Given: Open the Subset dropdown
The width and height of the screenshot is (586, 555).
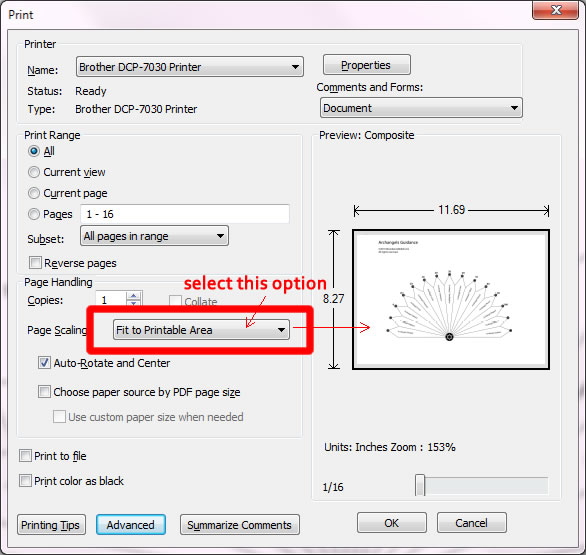Looking at the screenshot, I should [154, 236].
